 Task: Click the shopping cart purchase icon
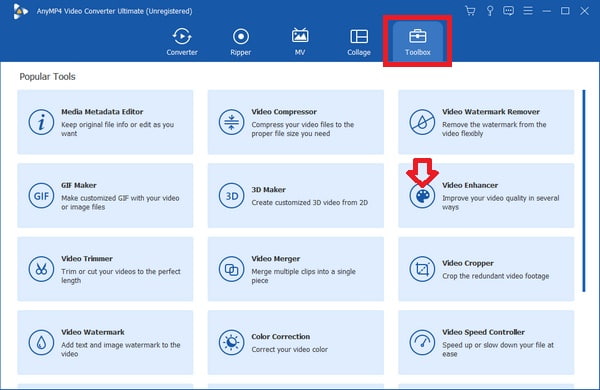pos(470,11)
